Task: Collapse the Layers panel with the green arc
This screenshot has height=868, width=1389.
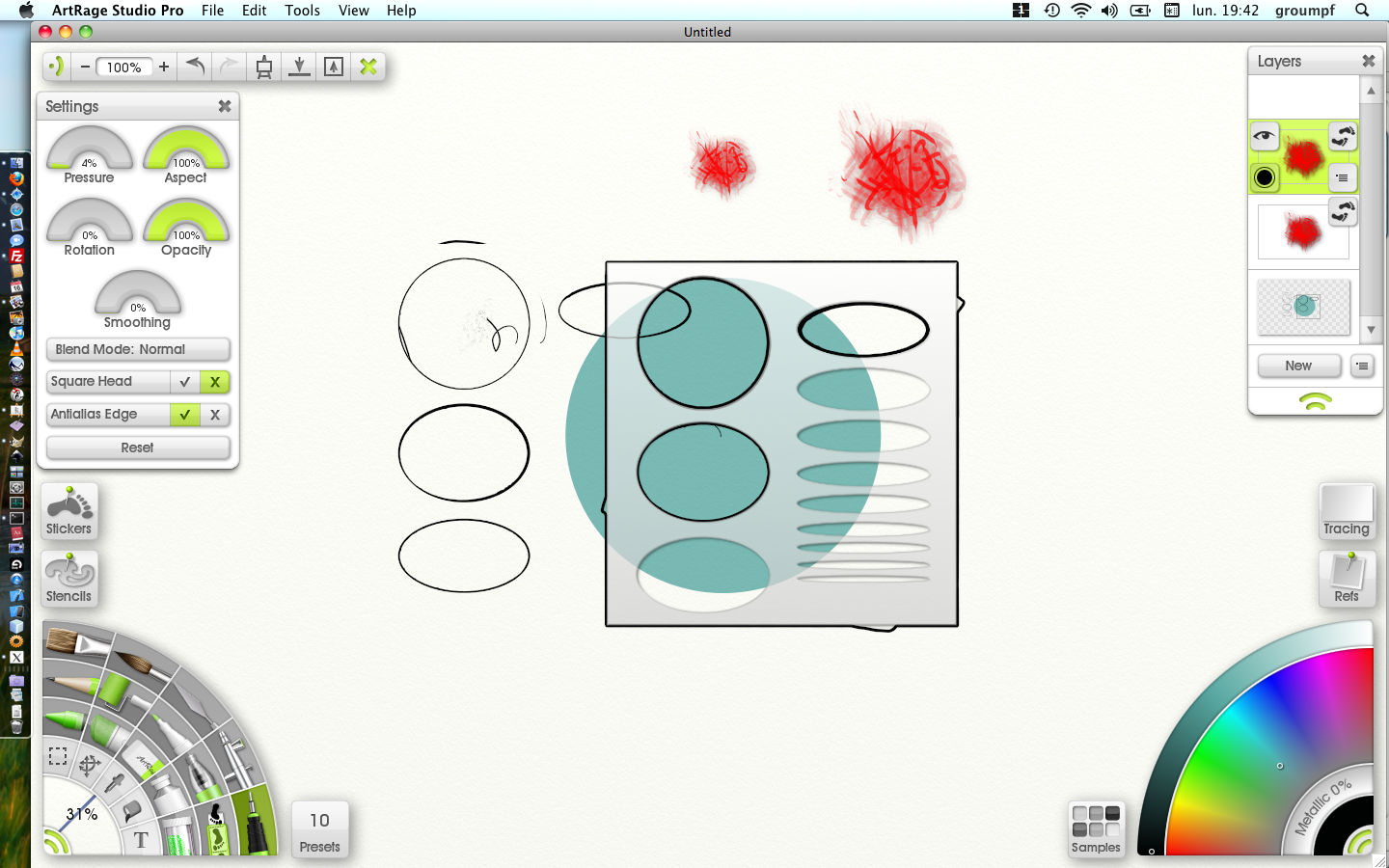Action: [x=1316, y=401]
